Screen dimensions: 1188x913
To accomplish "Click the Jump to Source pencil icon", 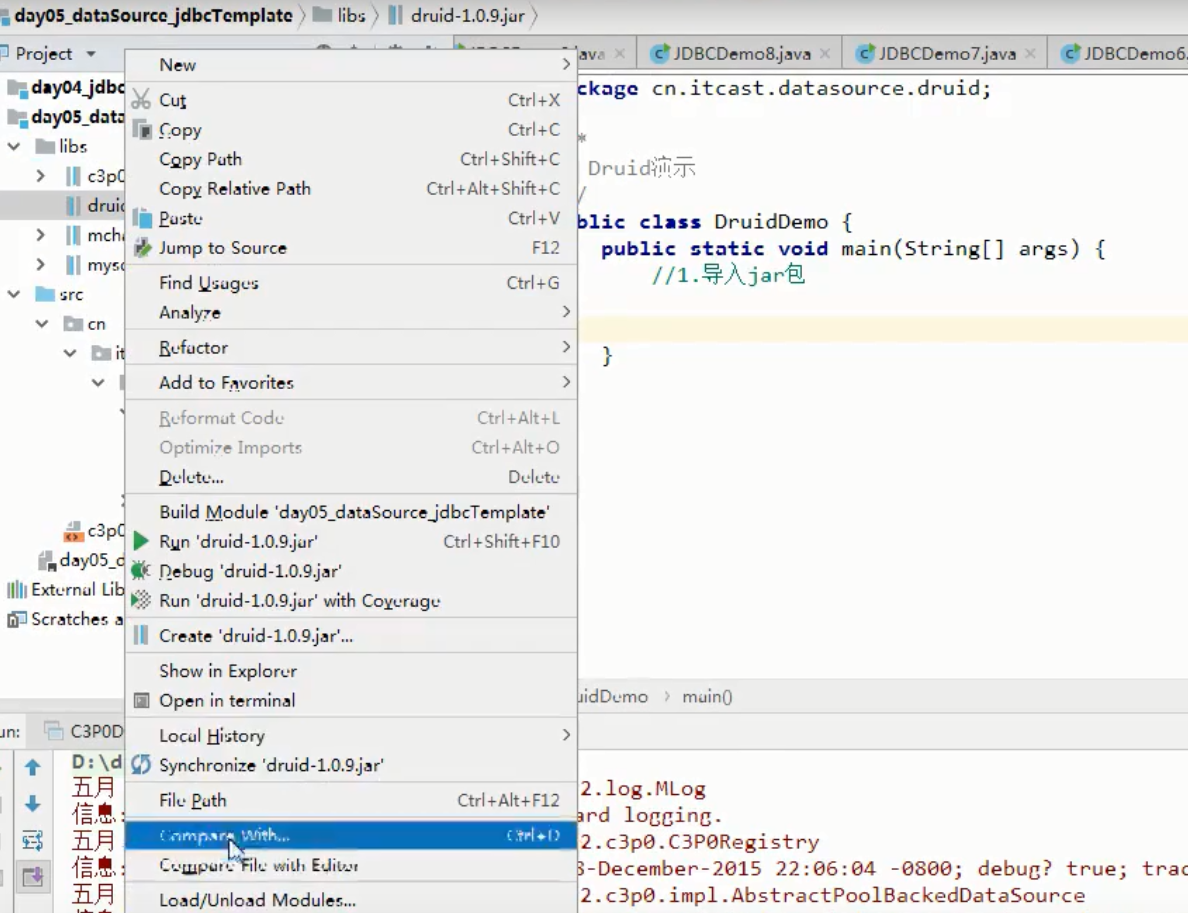I will click(x=142, y=248).
